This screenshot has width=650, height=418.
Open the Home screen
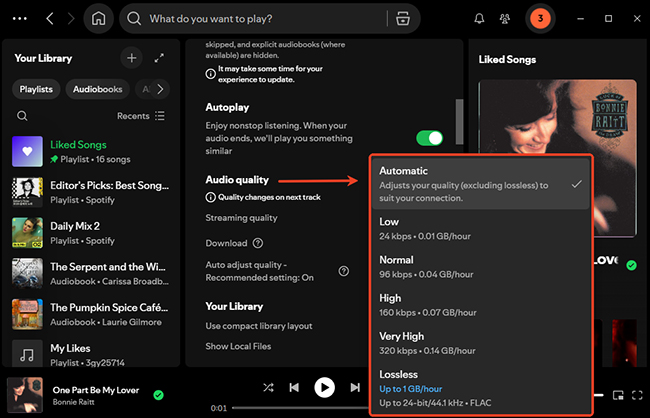[99, 19]
